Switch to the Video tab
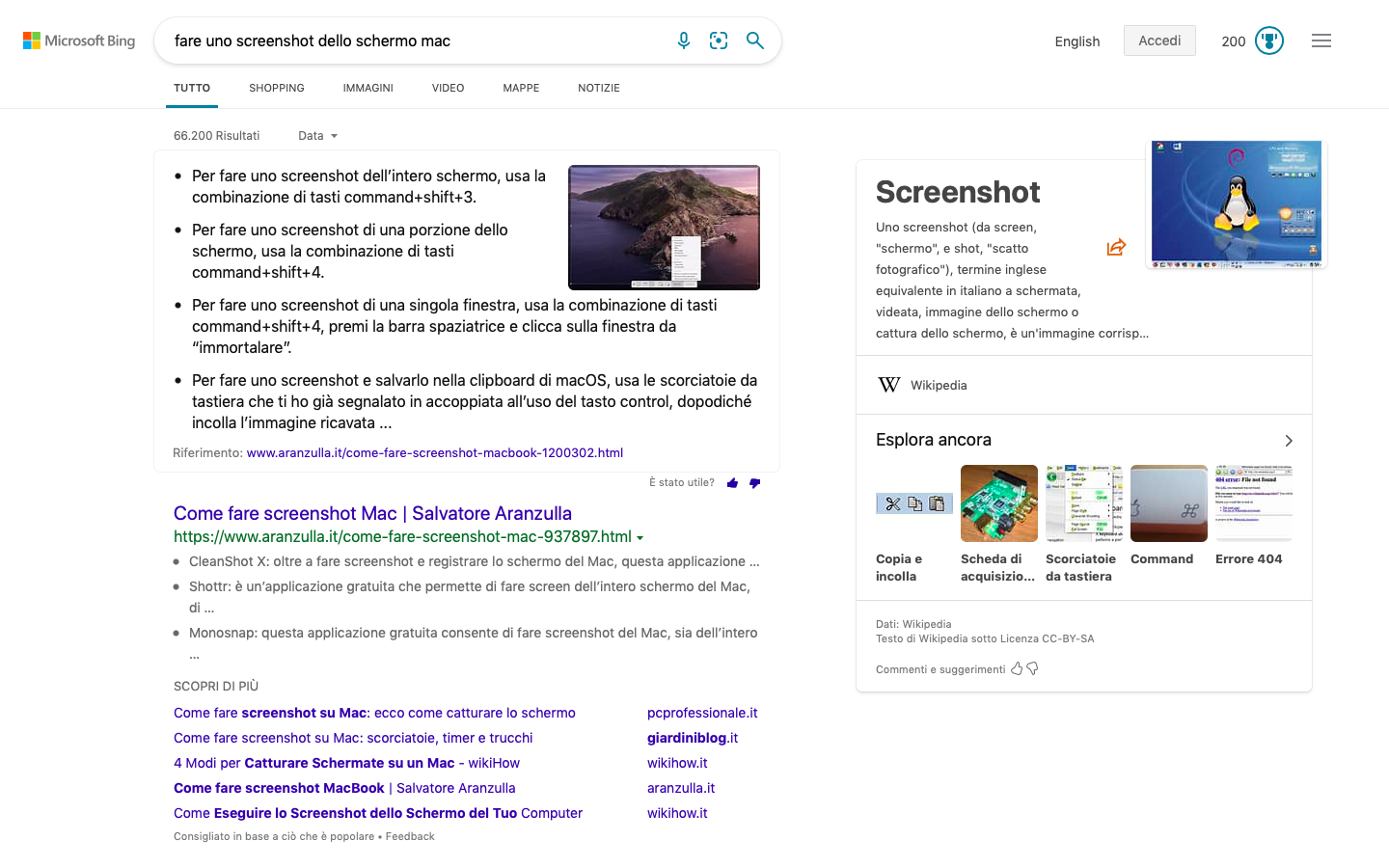 448,88
